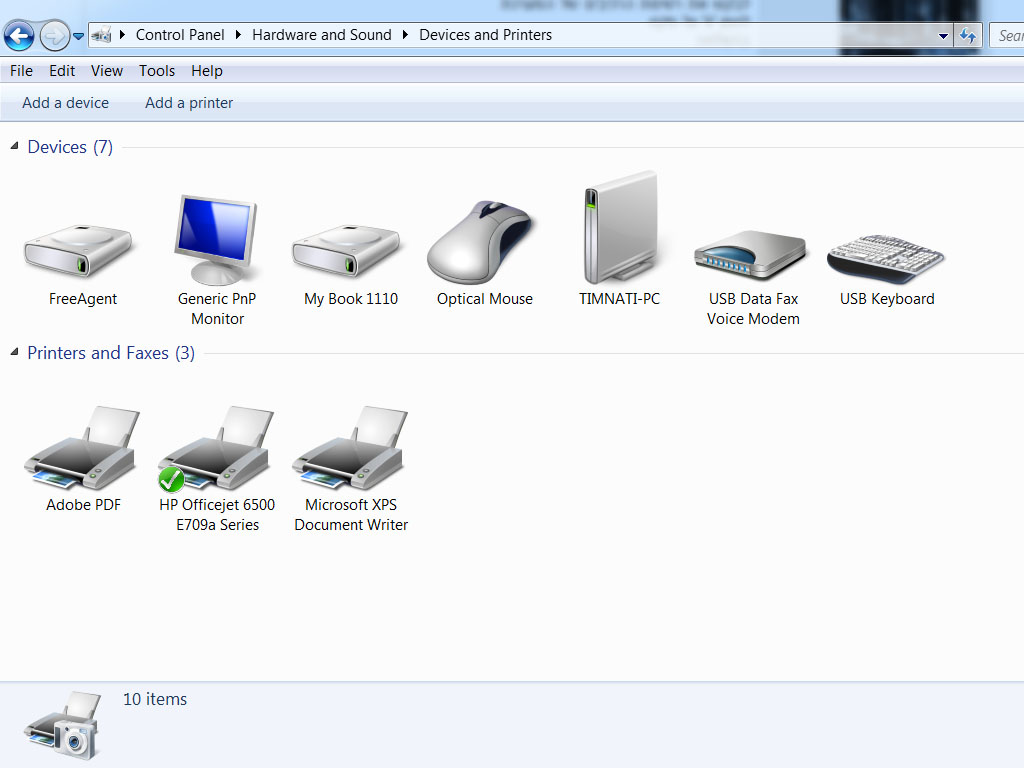The image size is (1024, 768).
Task: Click the printer and camera icon in details pane
Action: click(63, 725)
